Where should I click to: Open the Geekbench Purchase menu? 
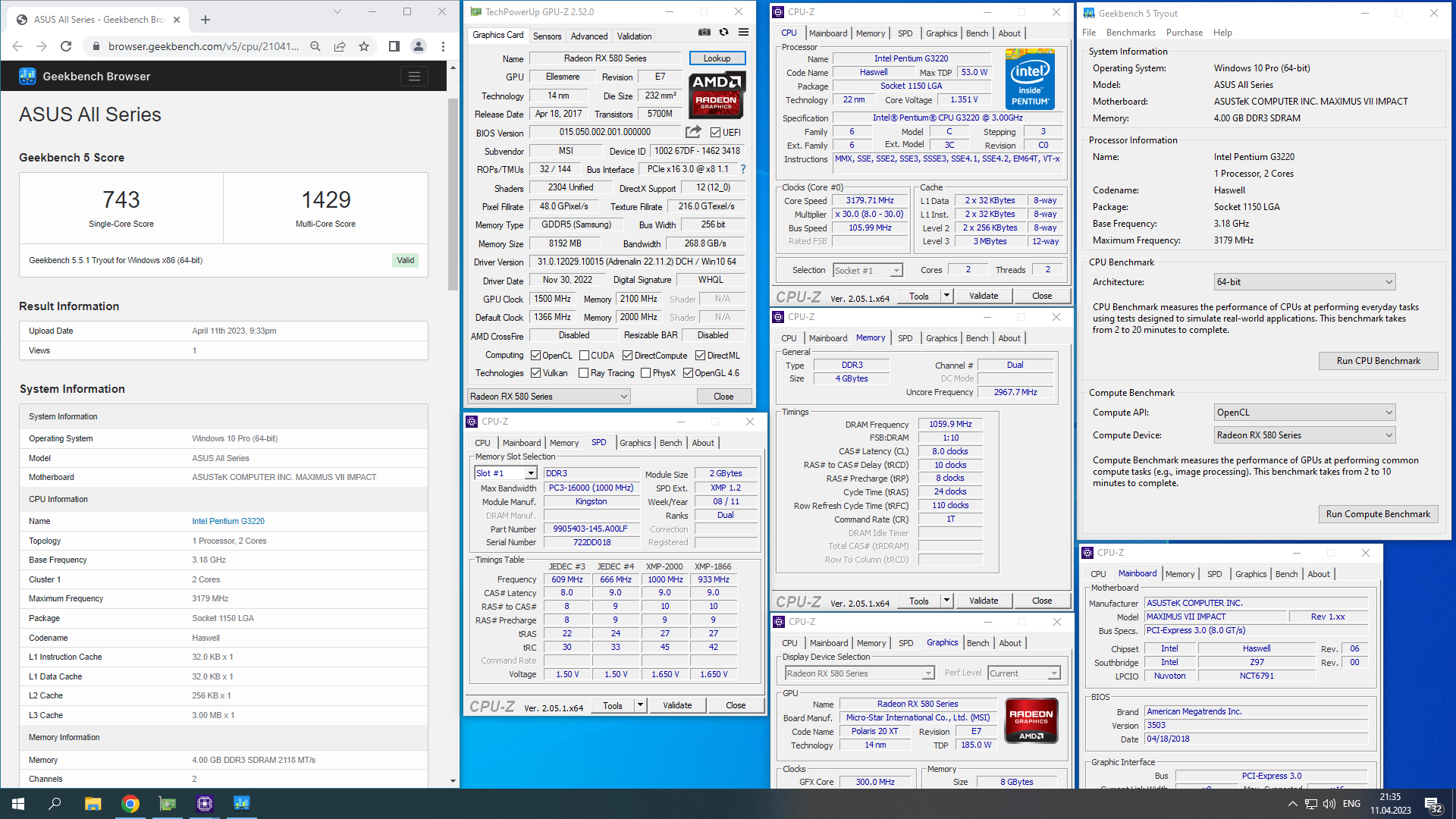coord(1184,33)
